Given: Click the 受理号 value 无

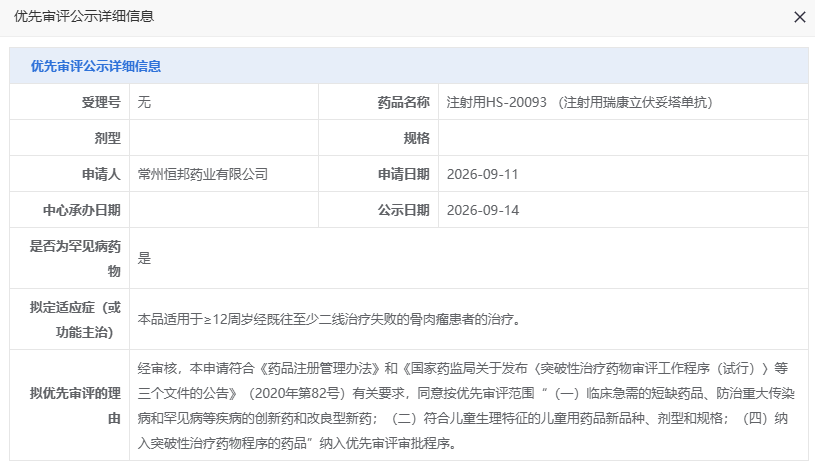Looking at the screenshot, I should pos(144,102).
